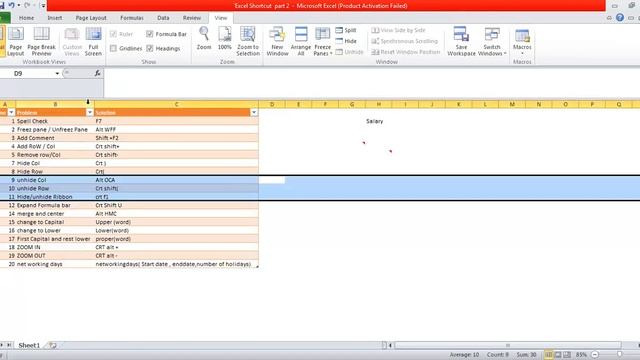The height and width of the screenshot is (360, 640).
Task: Hide the current window
Action: pos(346,41)
